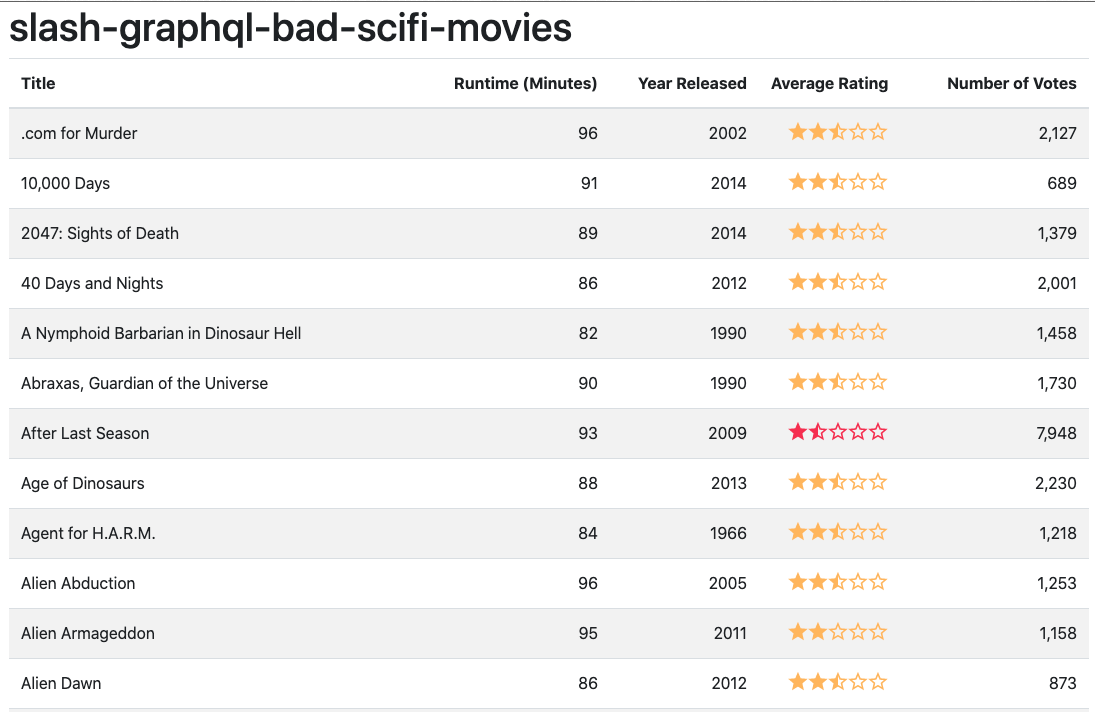Select A Nymphoid Barbarian in Dinosaur Hell title
This screenshot has width=1095, height=712.
pyautogui.click(x=161, y=333)
